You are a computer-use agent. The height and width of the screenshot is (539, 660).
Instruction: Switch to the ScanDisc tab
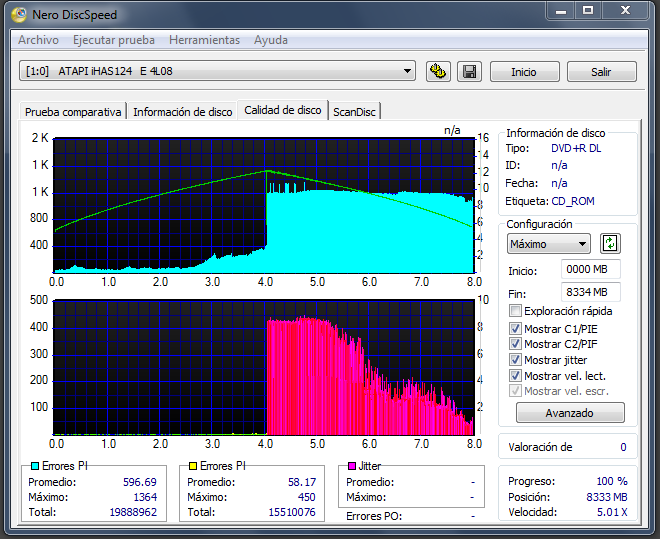point(354,112)
